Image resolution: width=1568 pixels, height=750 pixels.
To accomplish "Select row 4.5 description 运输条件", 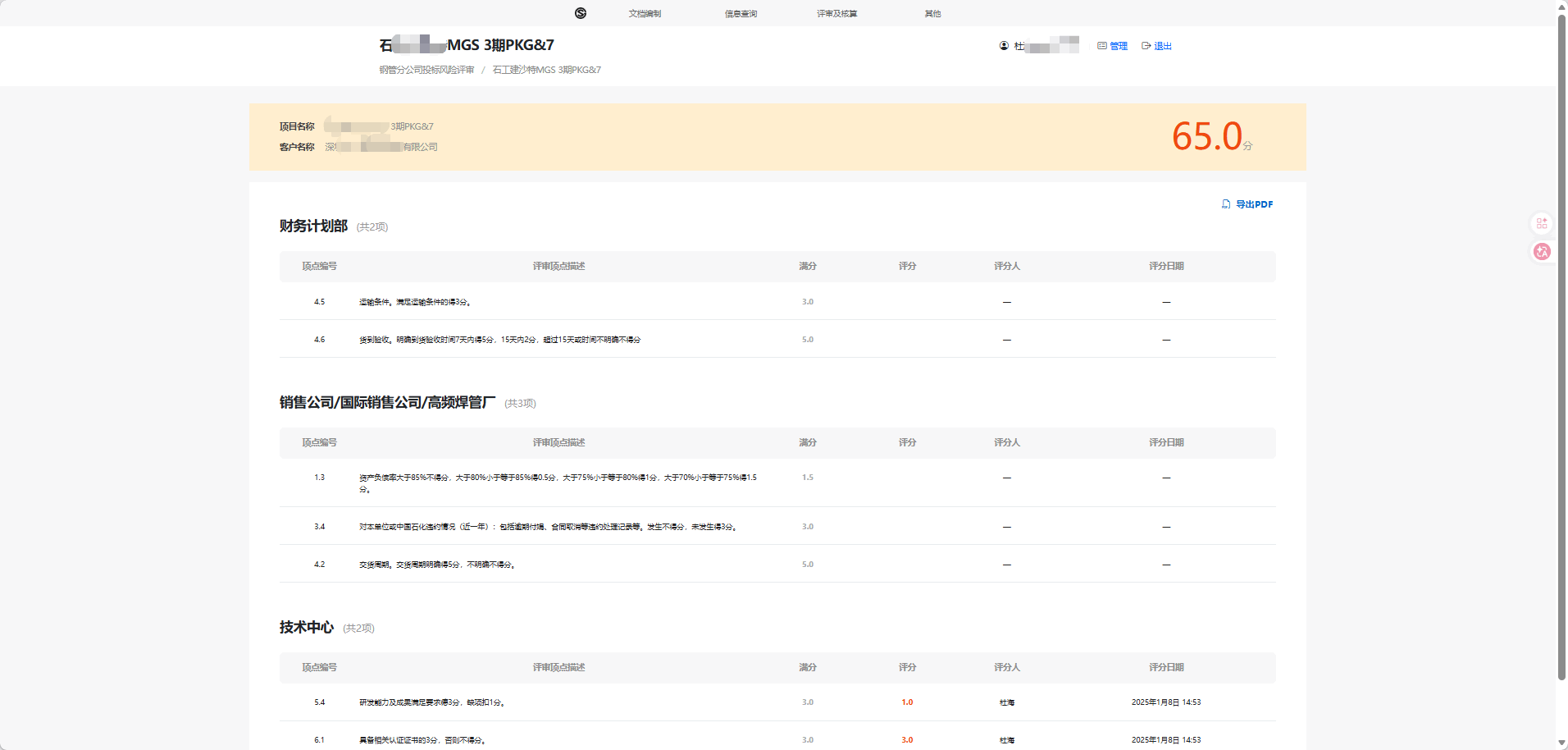I will pos(415,302).
